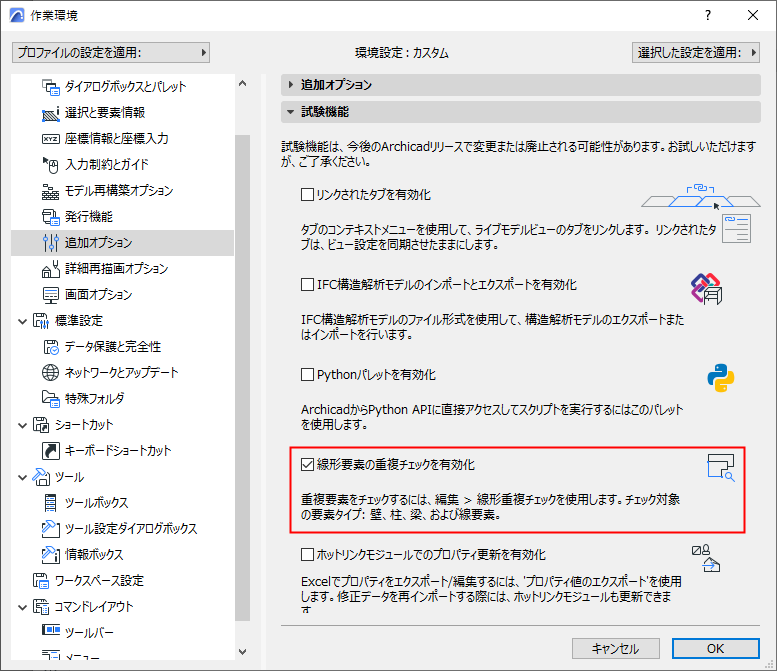Click the Archicad logo in the title bar
The height and width of the screenshot is (671, 777).
pyautogui.click(x=16, y=15)
